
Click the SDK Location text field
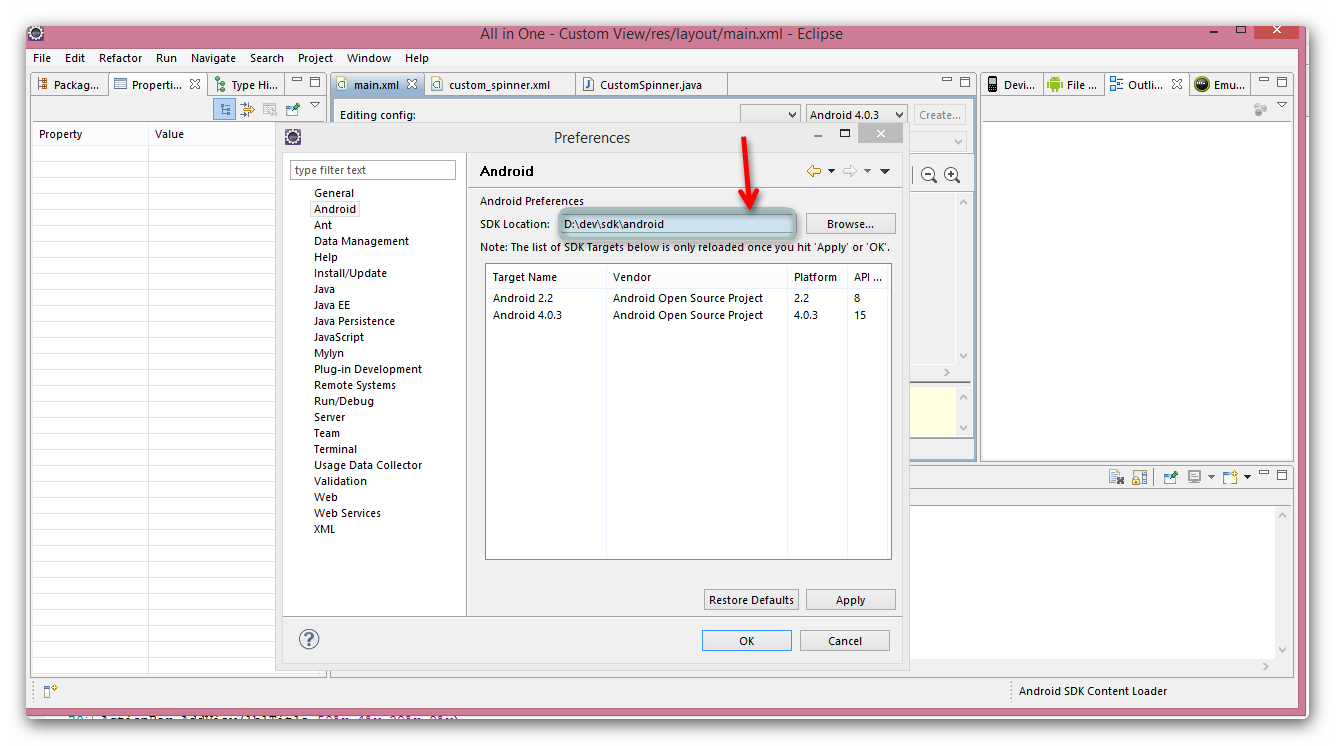point(677,224)
